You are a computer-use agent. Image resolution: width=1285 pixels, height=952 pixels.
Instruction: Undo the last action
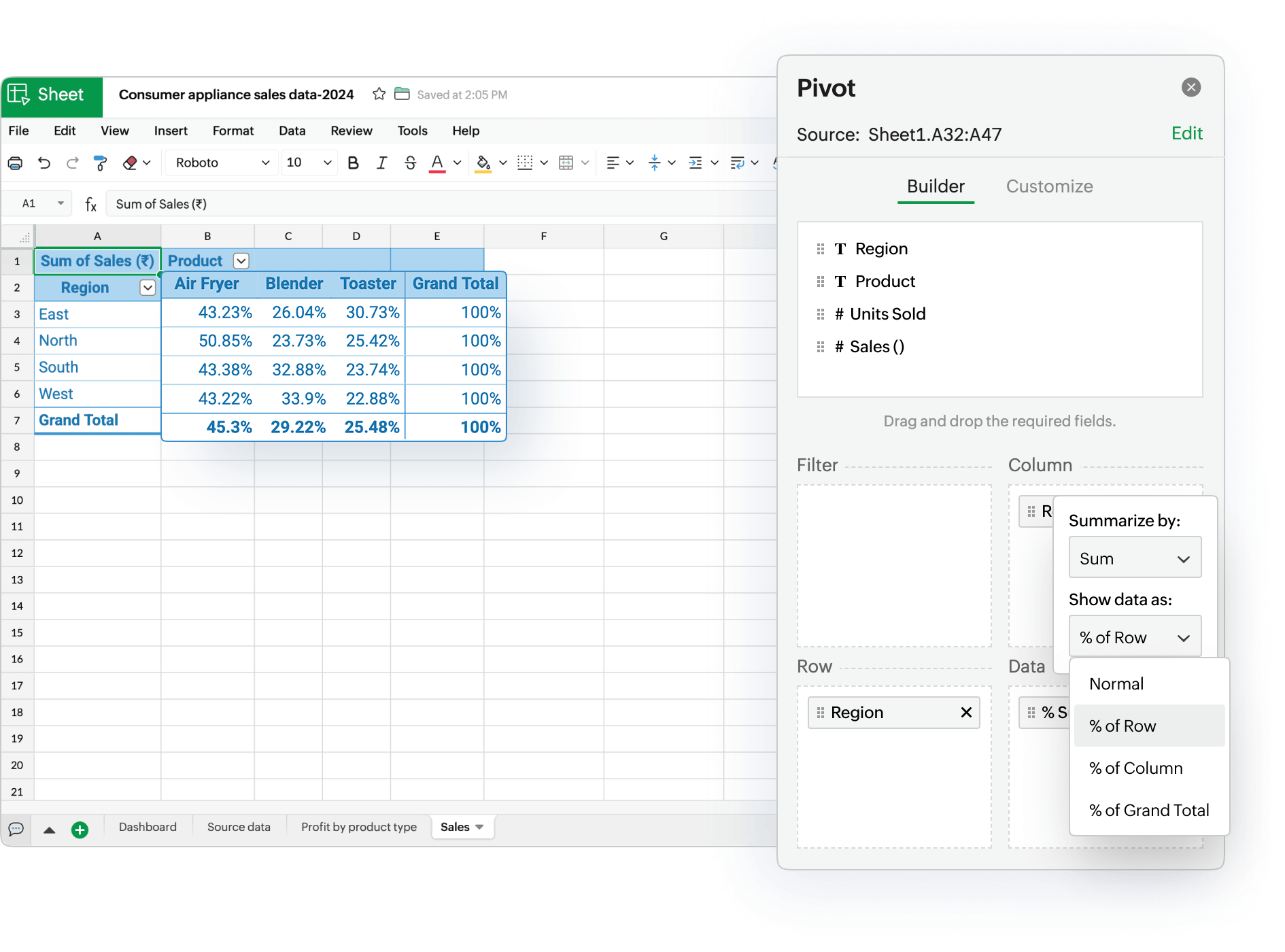coord(44,163)
